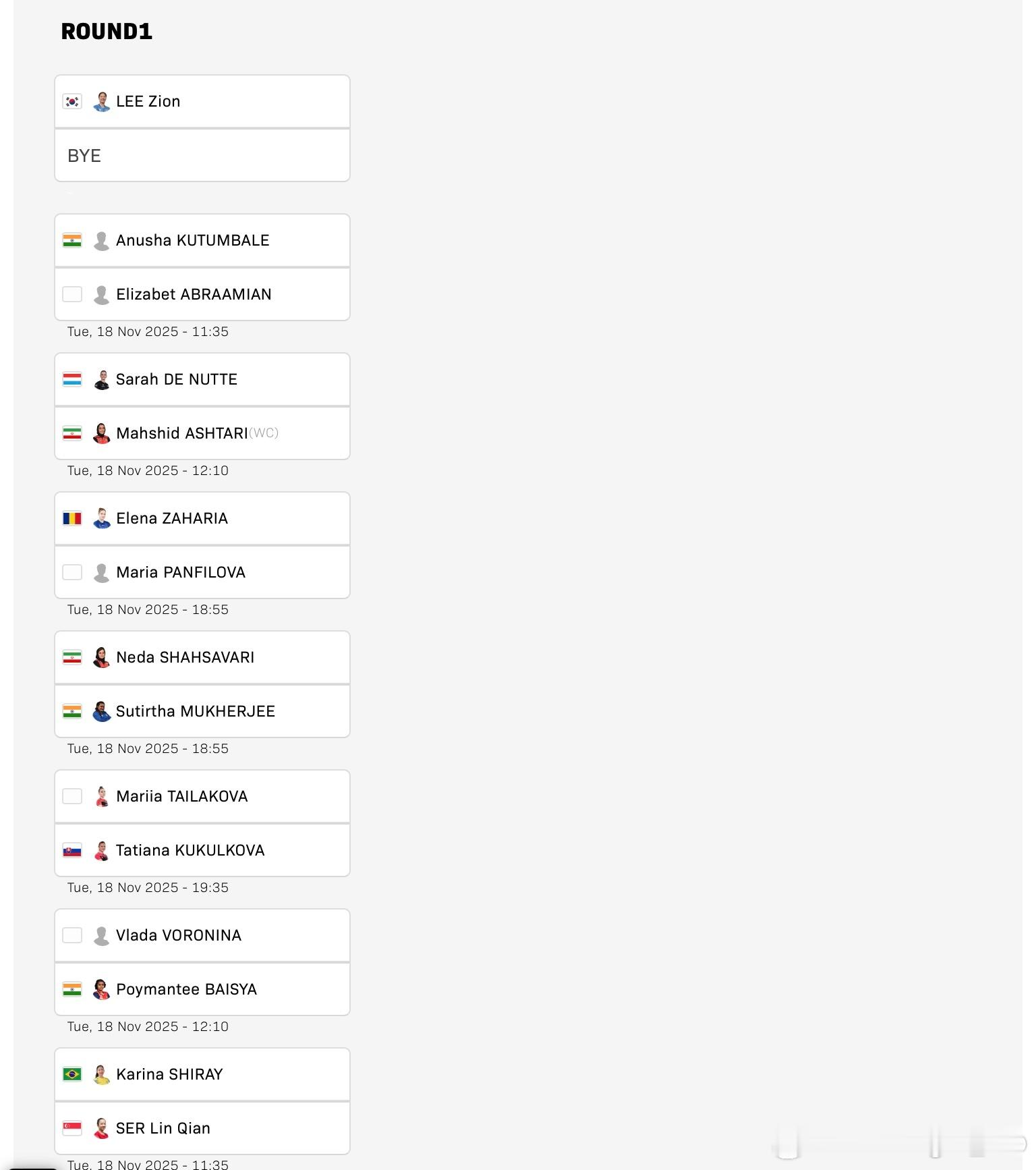The width and height of the screenshot is (1036, 1170).
Task: Click the India flag next to Anusha KUTUMBALE
Action: click(x=72, y=241)
